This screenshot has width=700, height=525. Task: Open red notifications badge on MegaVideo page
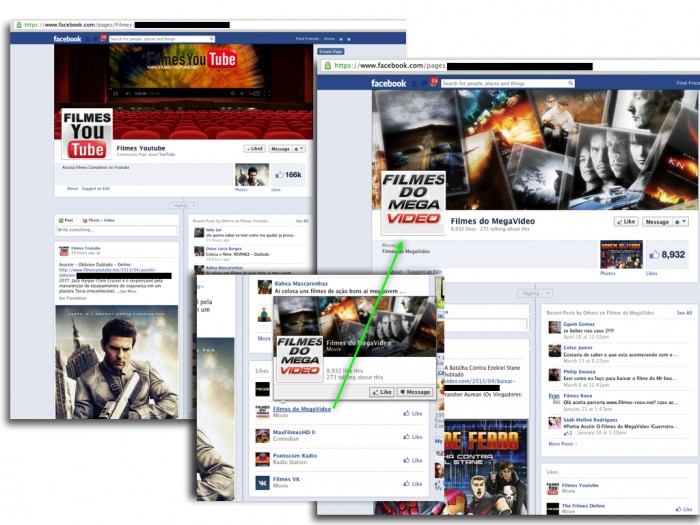click(x=434, y=81)
